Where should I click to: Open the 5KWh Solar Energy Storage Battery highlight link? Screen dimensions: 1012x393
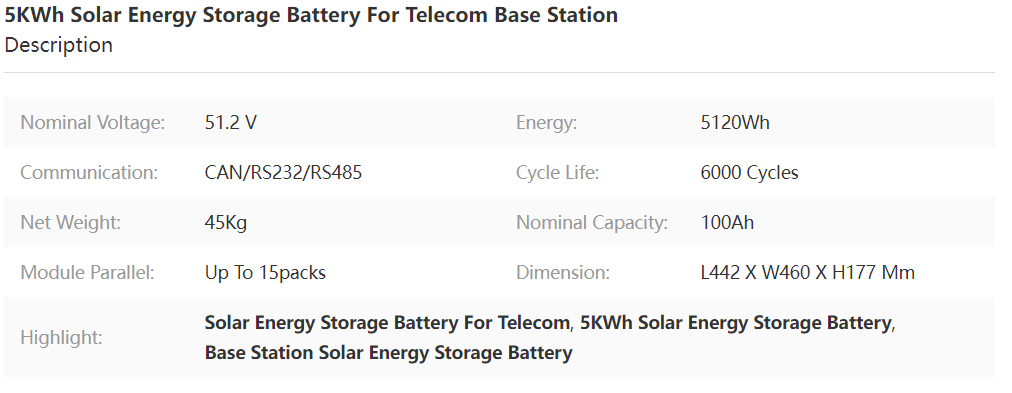pos(736,323)
